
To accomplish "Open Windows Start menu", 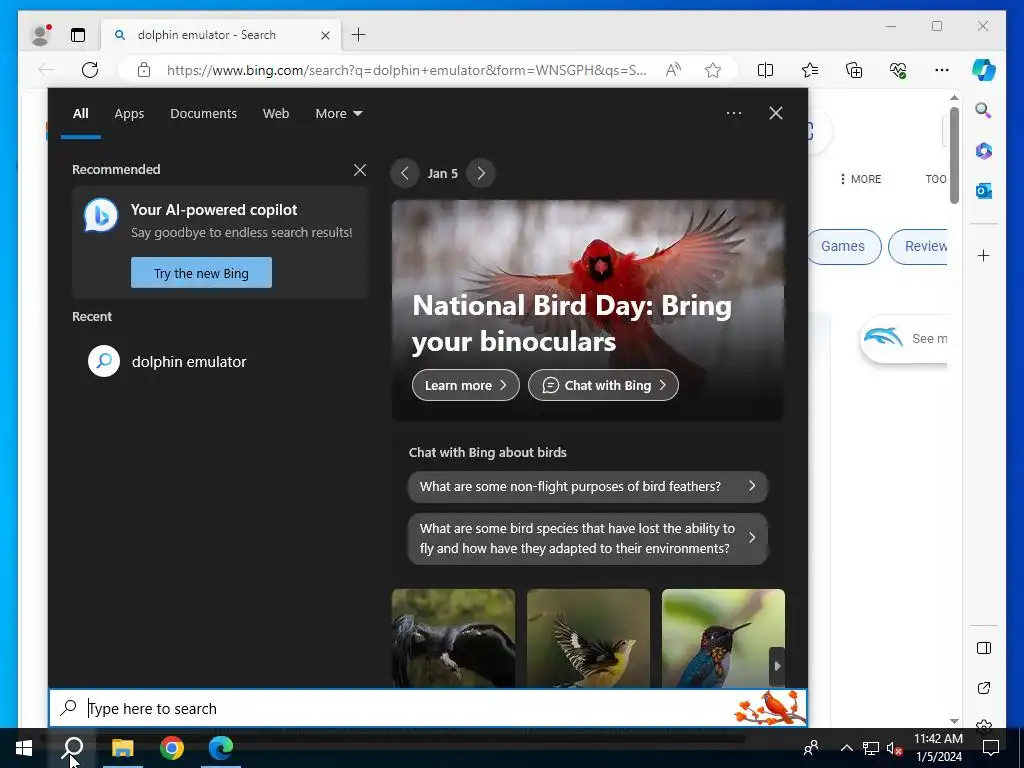I will point(24,748).
